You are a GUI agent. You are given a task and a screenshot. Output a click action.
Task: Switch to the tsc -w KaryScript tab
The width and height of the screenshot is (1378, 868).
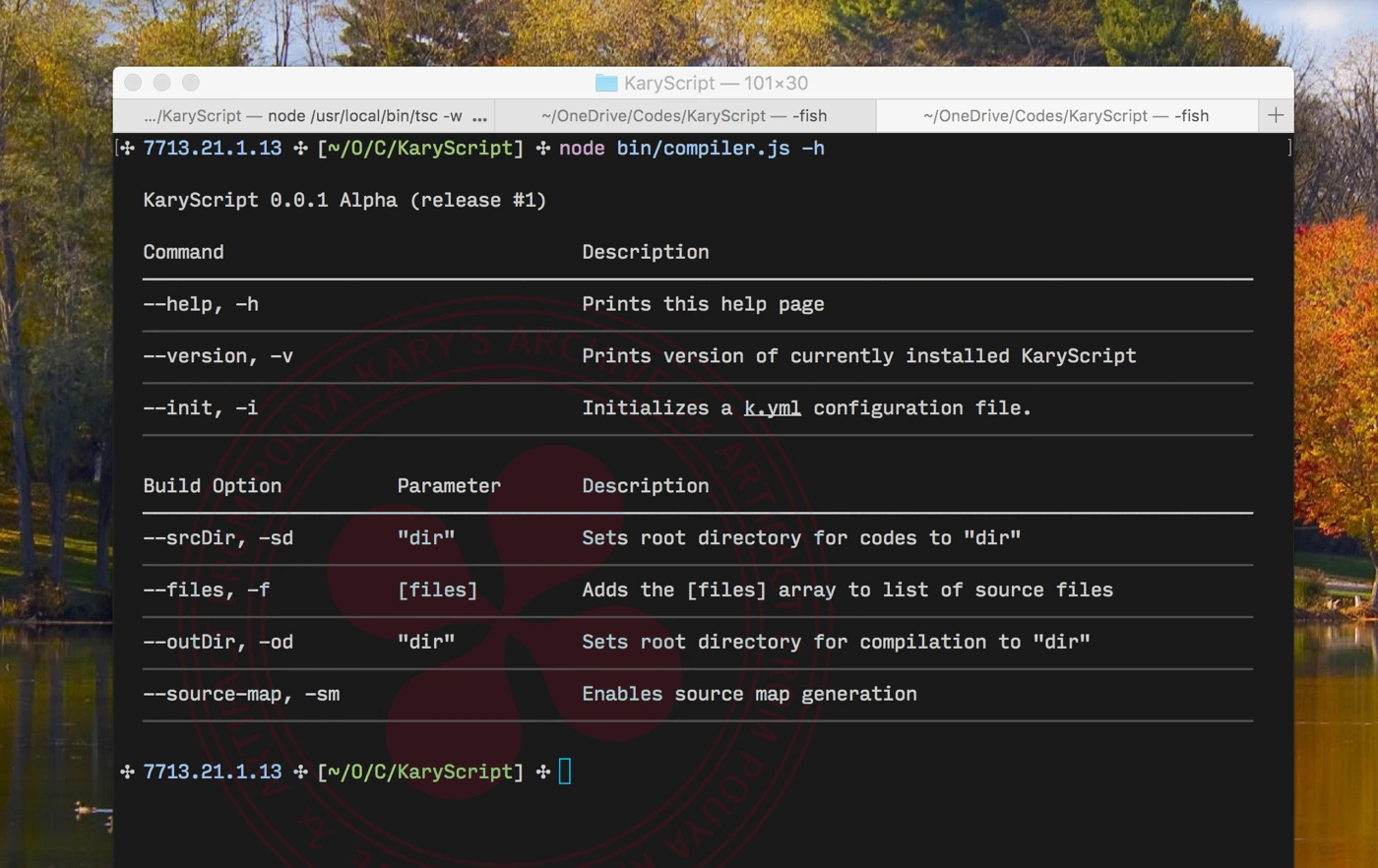(302, 116)
